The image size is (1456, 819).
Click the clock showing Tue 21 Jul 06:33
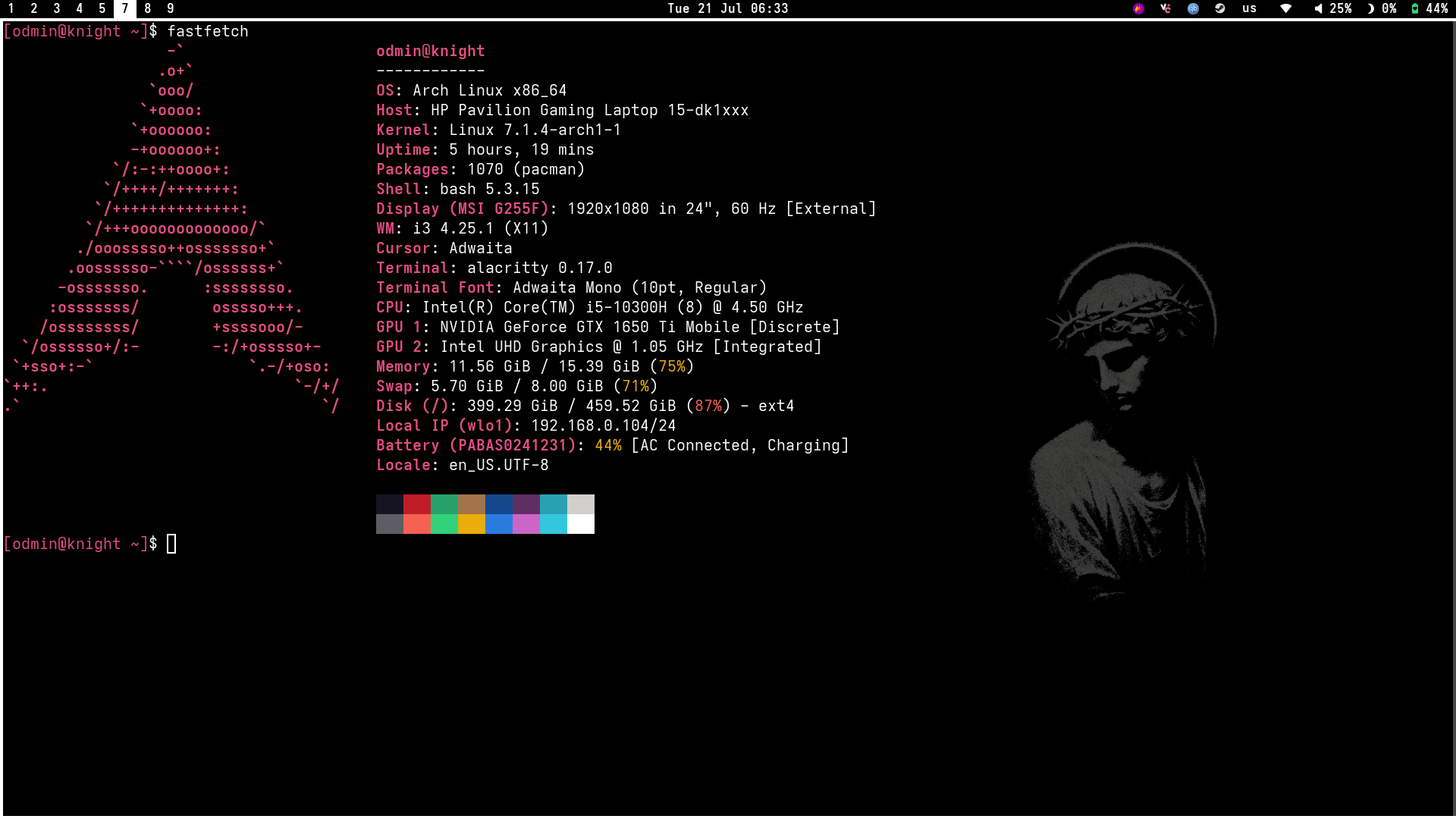pyautogui.click(x=728, y=8)
